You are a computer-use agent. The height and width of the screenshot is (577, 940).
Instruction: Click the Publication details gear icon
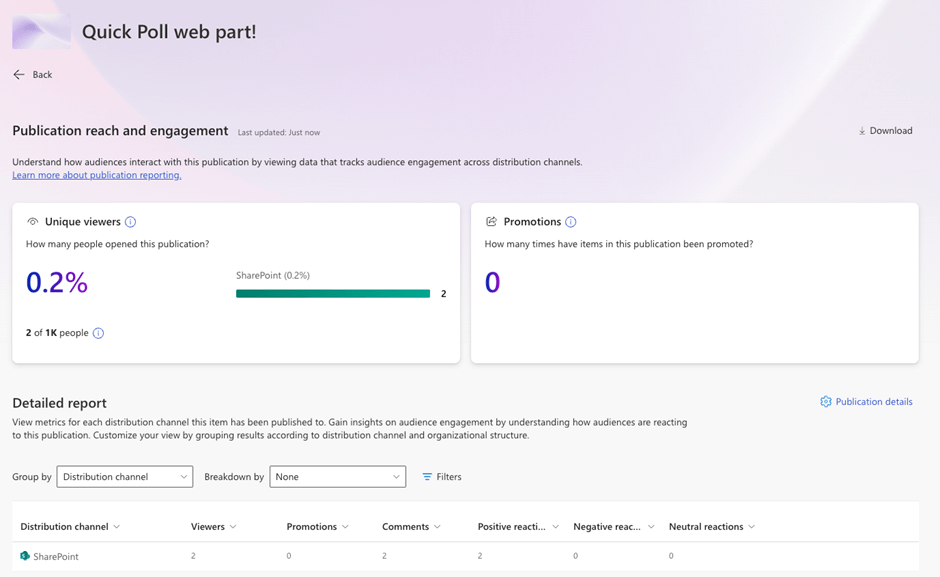[x=826, y=401]
